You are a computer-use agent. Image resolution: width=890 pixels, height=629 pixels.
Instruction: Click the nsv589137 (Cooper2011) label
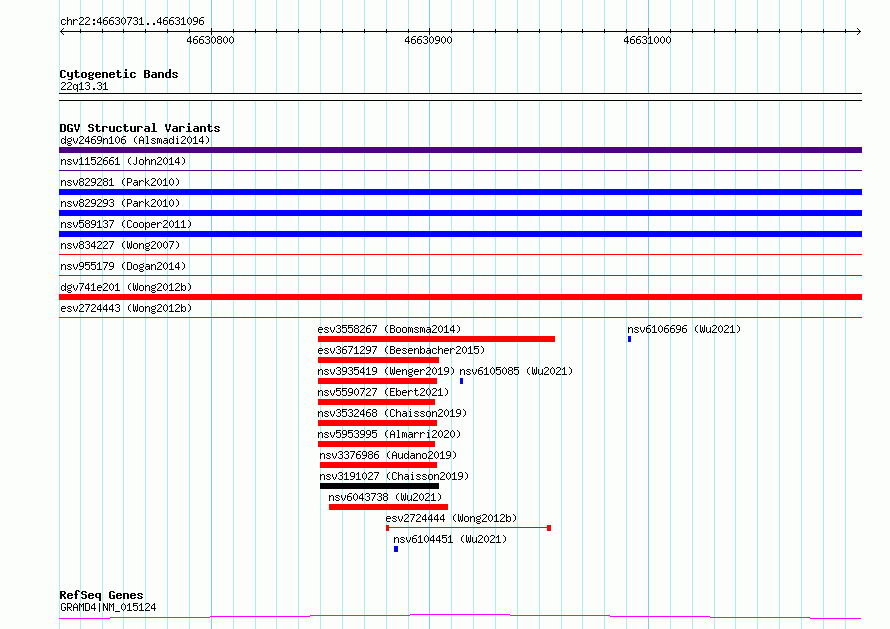pyautogui.click(x=126, y=224)
